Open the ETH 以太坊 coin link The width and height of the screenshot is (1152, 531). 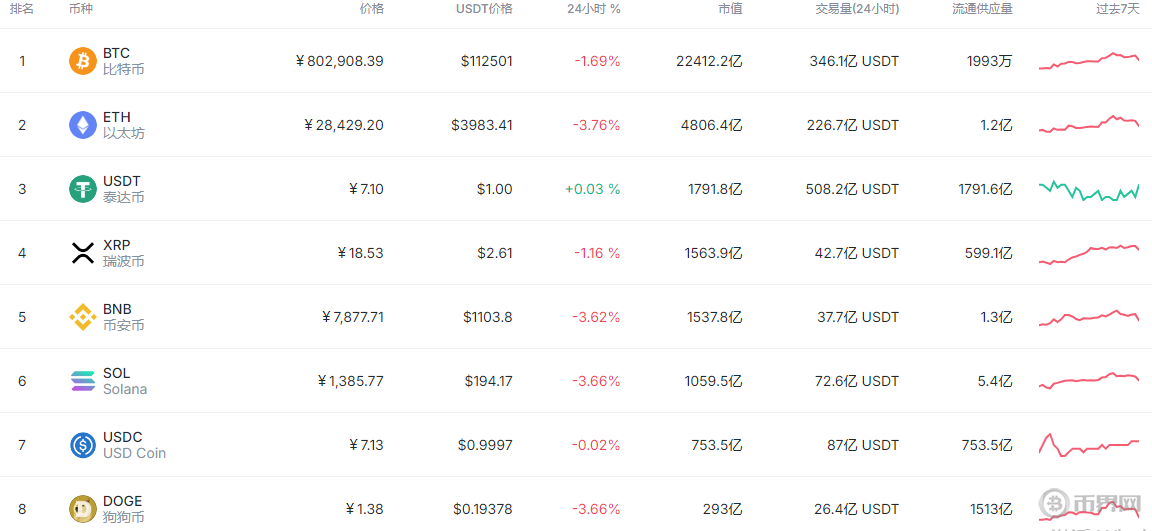point(123,125)
